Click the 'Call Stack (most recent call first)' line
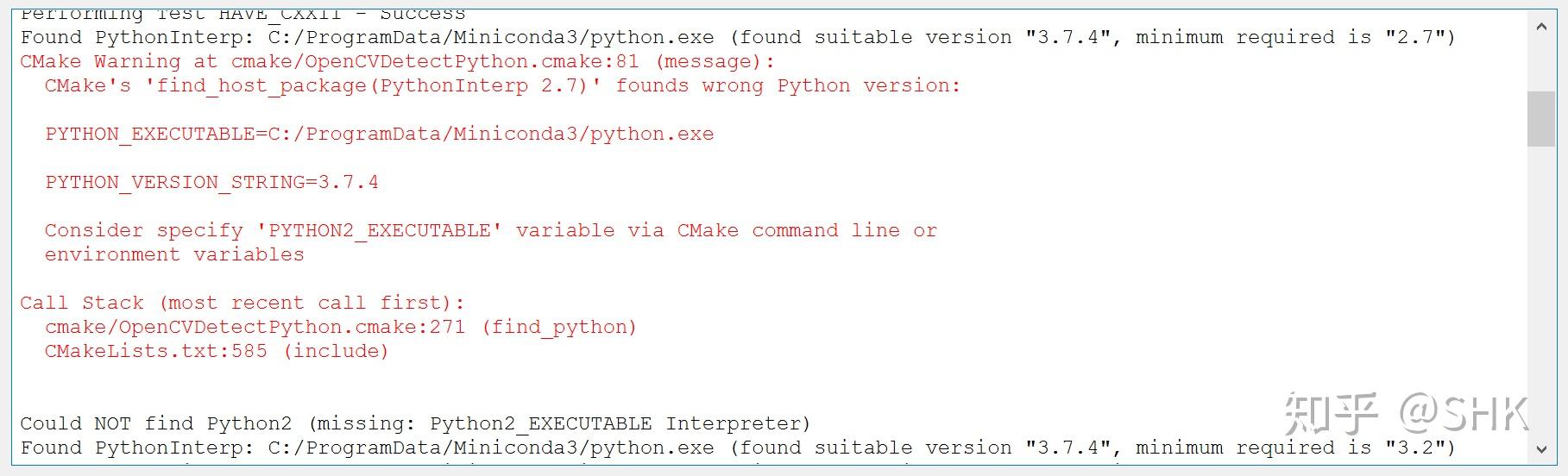1568x476 pixels. (242, 304)
